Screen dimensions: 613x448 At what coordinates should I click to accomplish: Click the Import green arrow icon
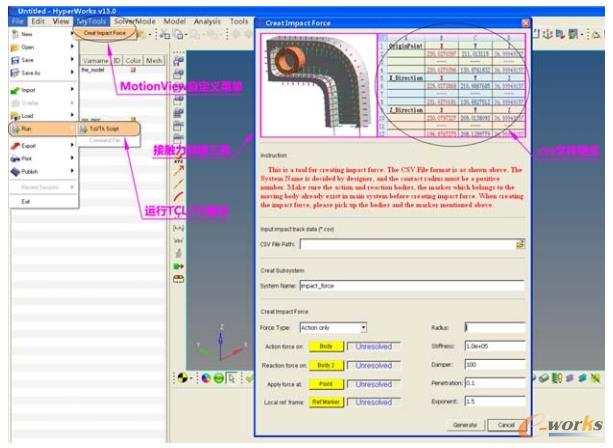[15, 90]
